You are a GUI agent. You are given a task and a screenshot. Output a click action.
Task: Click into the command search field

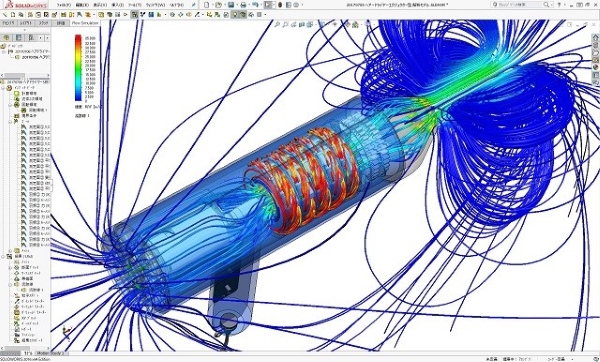522,5
